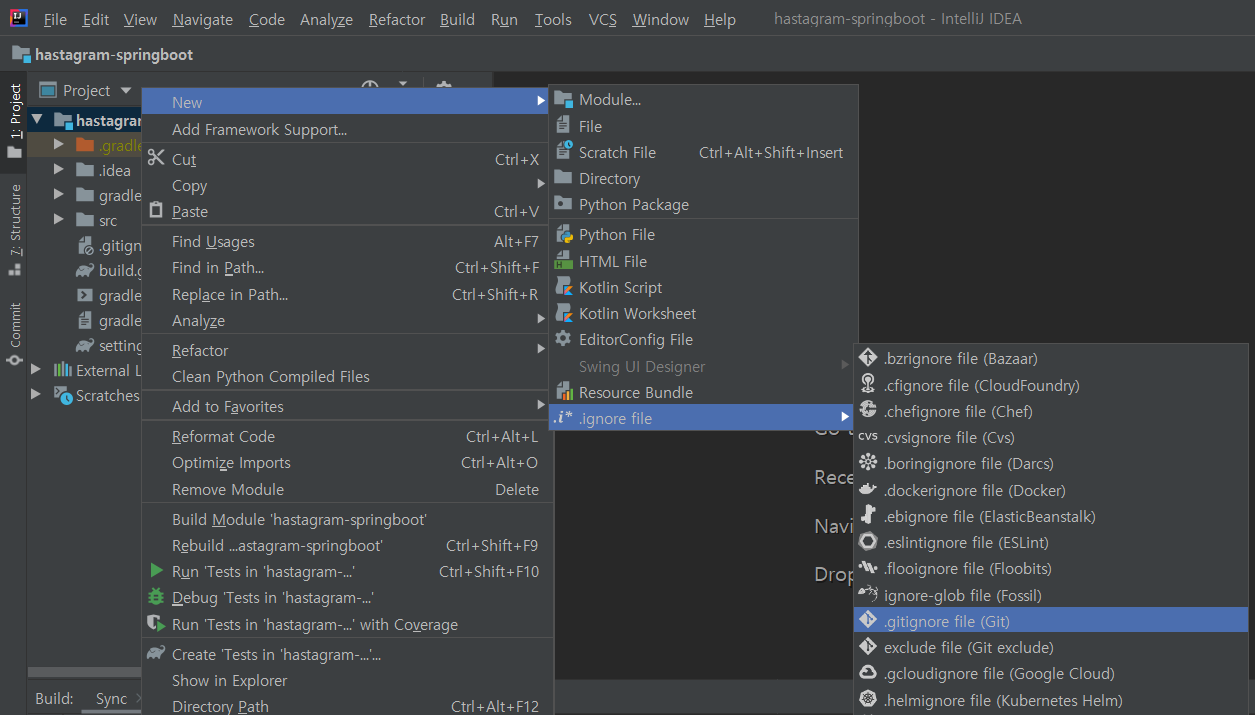
Task: Click the Darcs .boringignore icon
Action: 867,463
